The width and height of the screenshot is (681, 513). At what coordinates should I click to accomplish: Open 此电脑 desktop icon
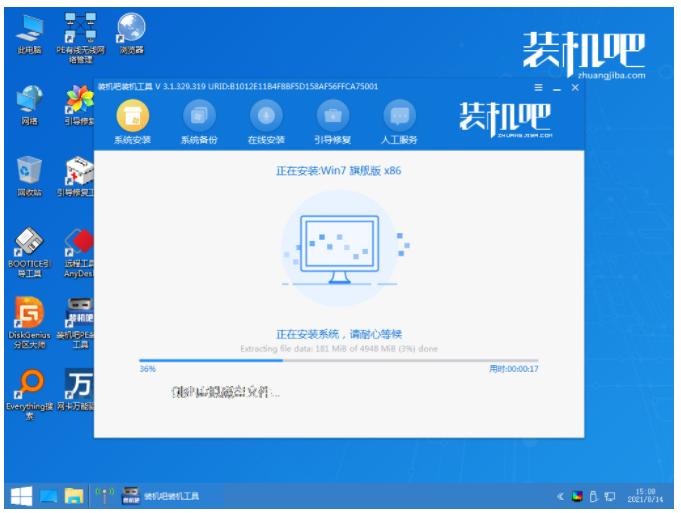click(29, 35)
